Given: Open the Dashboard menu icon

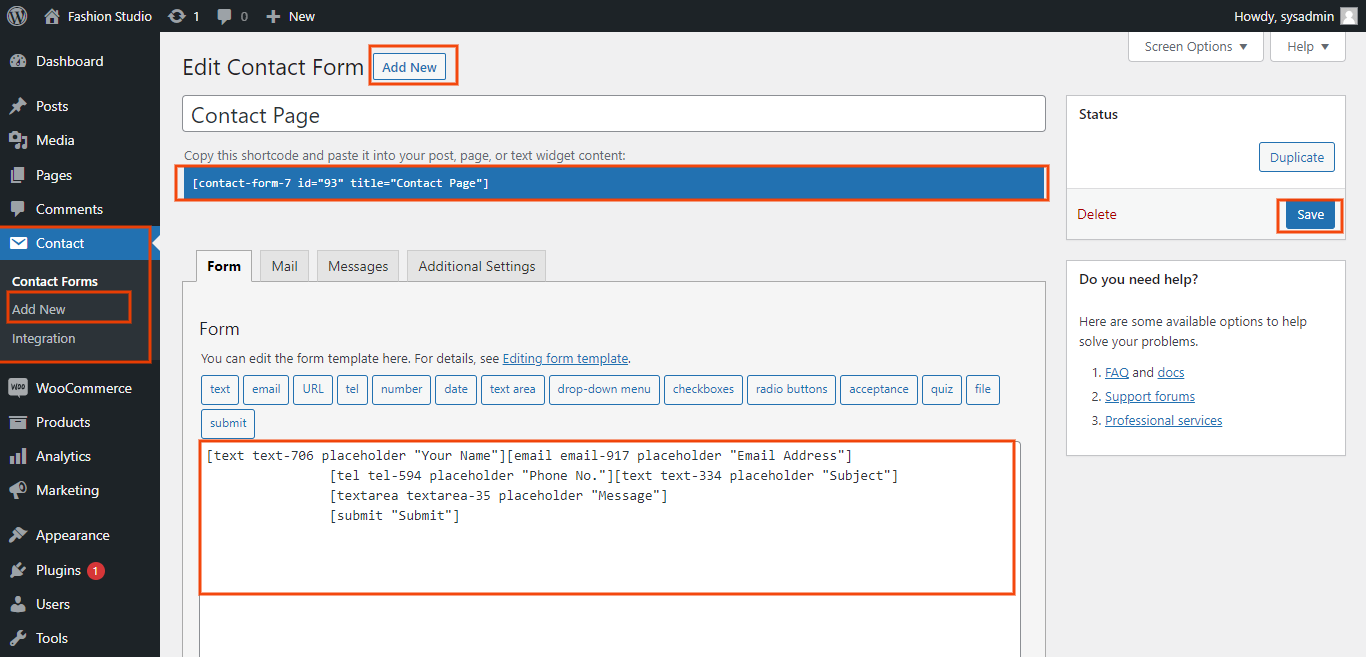Looking at the screenshot, I should 18,61.
